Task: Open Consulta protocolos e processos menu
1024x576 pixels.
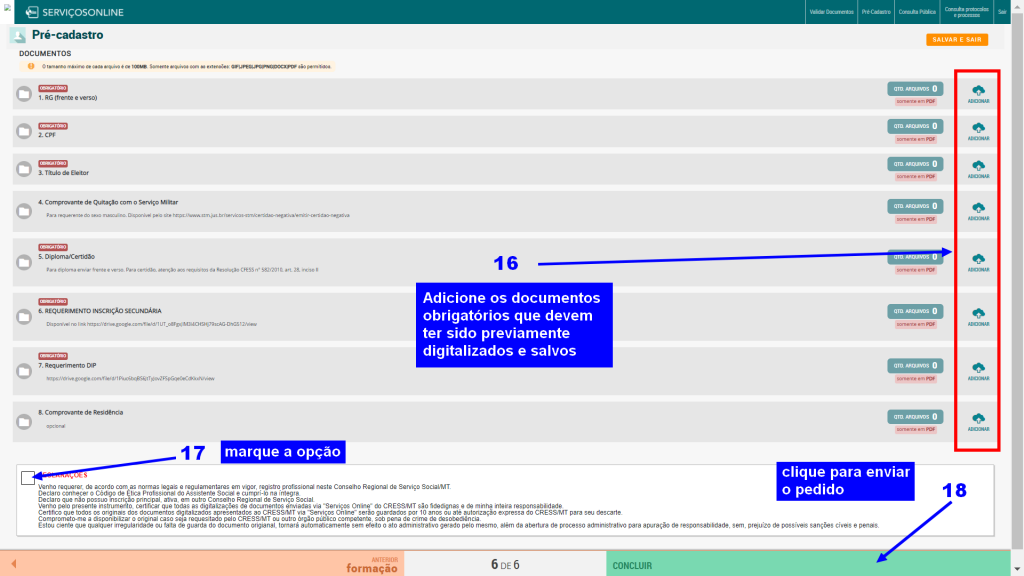Action: click(968, 12)
